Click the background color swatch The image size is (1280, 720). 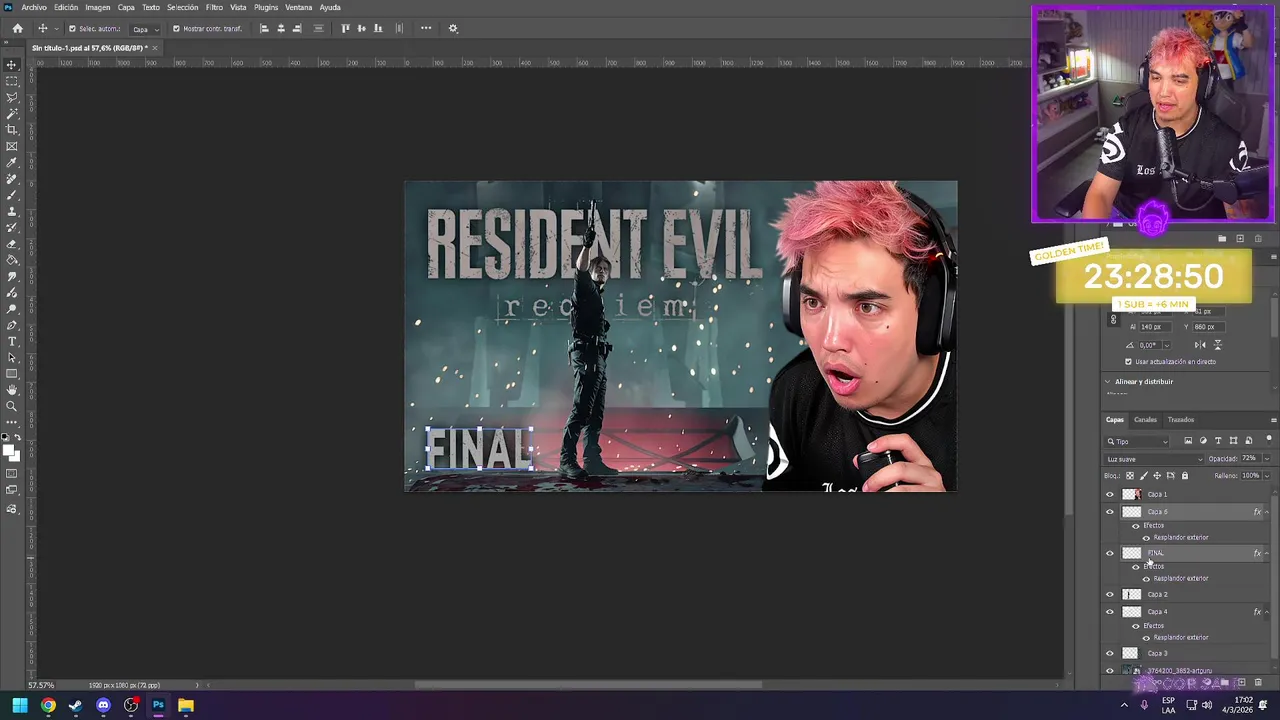[16, 456]
